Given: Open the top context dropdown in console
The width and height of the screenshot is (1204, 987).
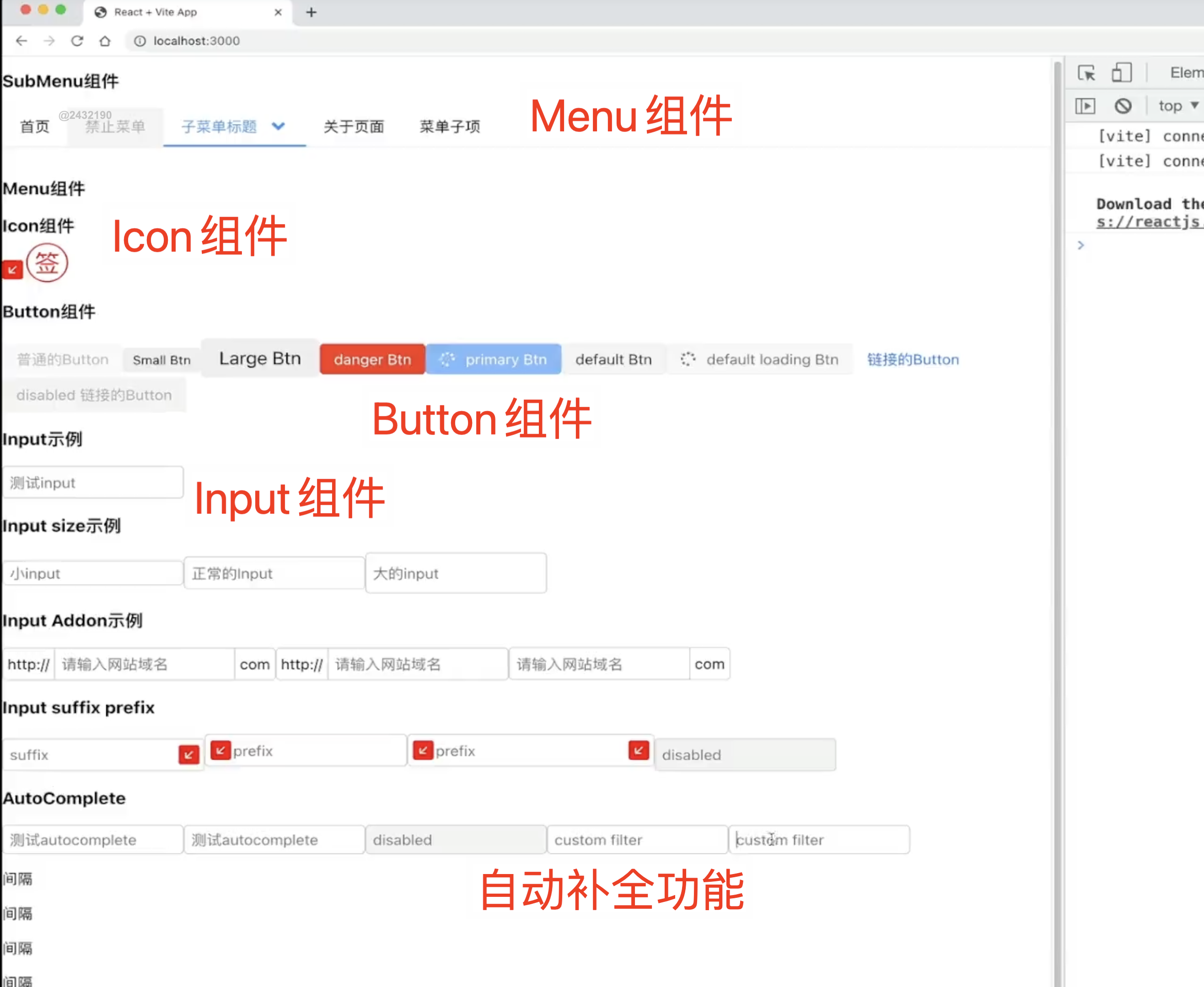Looking at the screenshot, I should coord(1178,106).
